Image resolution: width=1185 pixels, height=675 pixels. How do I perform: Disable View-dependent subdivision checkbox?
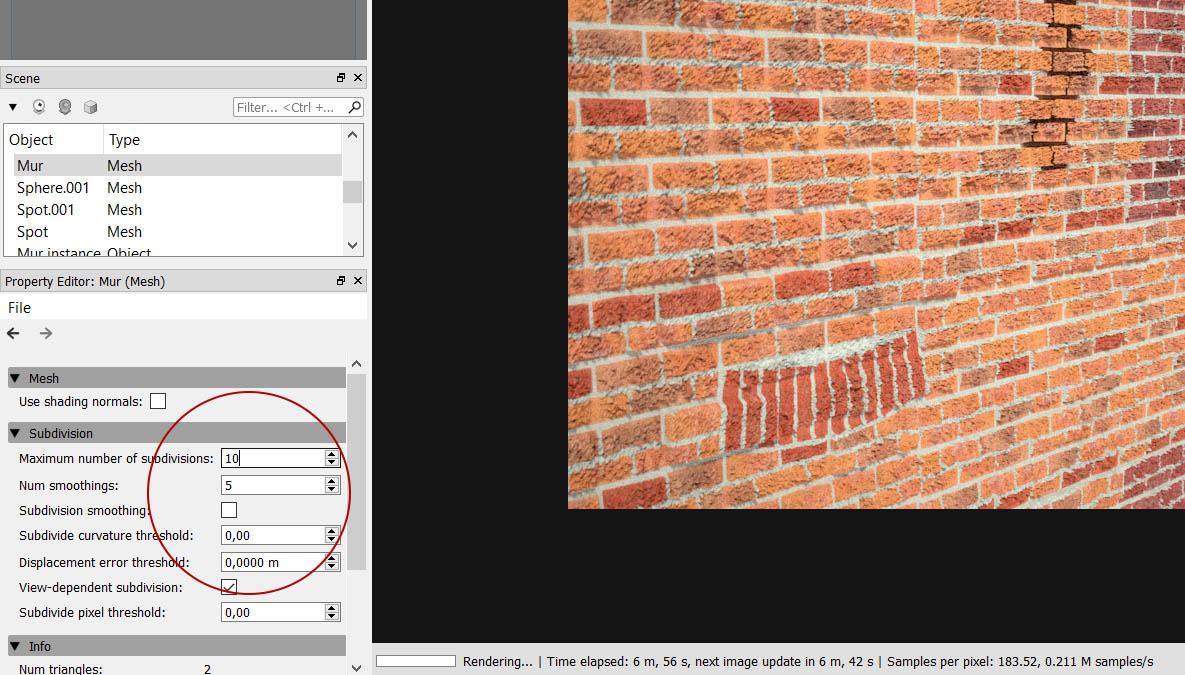[x=229, y=587]
